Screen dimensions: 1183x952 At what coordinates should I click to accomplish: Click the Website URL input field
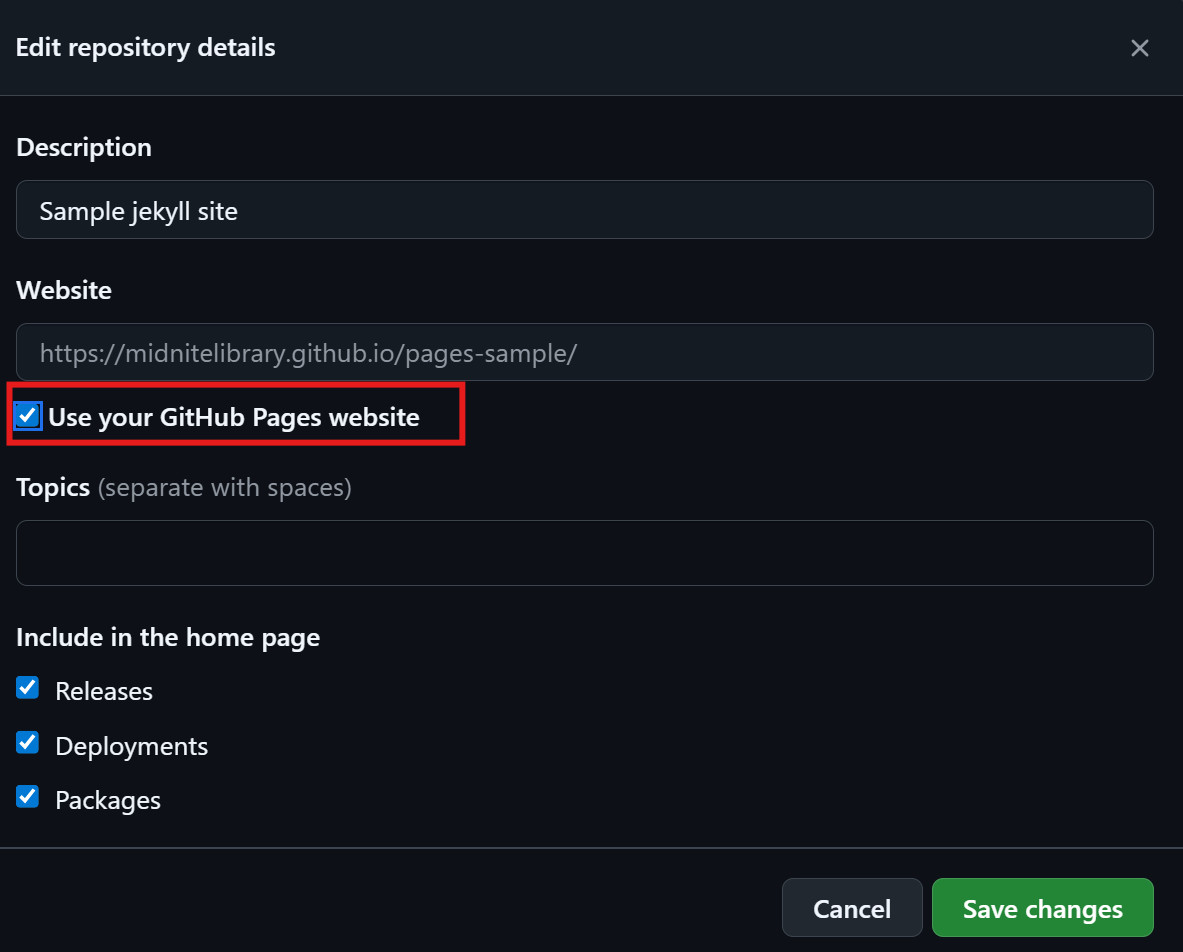coord(585,352)
